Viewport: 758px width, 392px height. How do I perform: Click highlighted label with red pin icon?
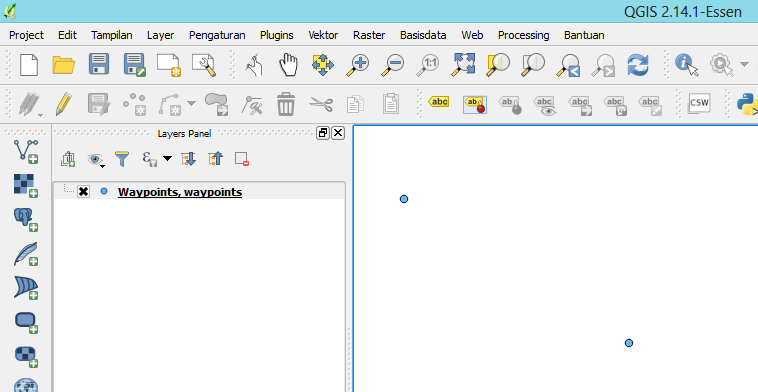pyautogui.click(x=475, y=104)
